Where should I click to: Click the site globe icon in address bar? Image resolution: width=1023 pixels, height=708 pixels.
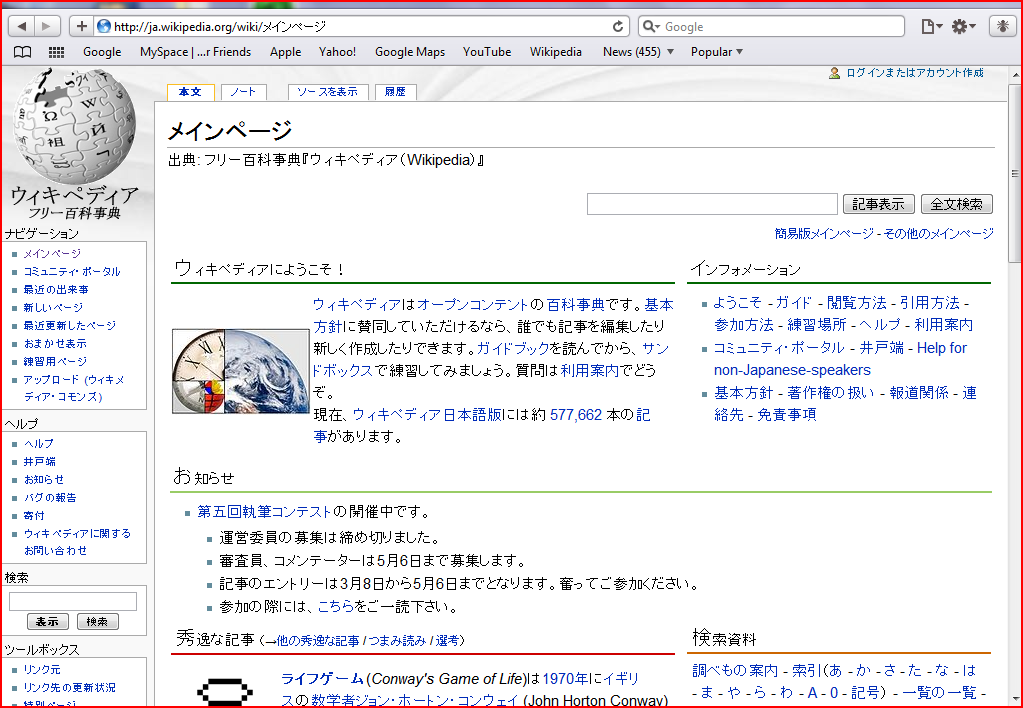[104, 26]
